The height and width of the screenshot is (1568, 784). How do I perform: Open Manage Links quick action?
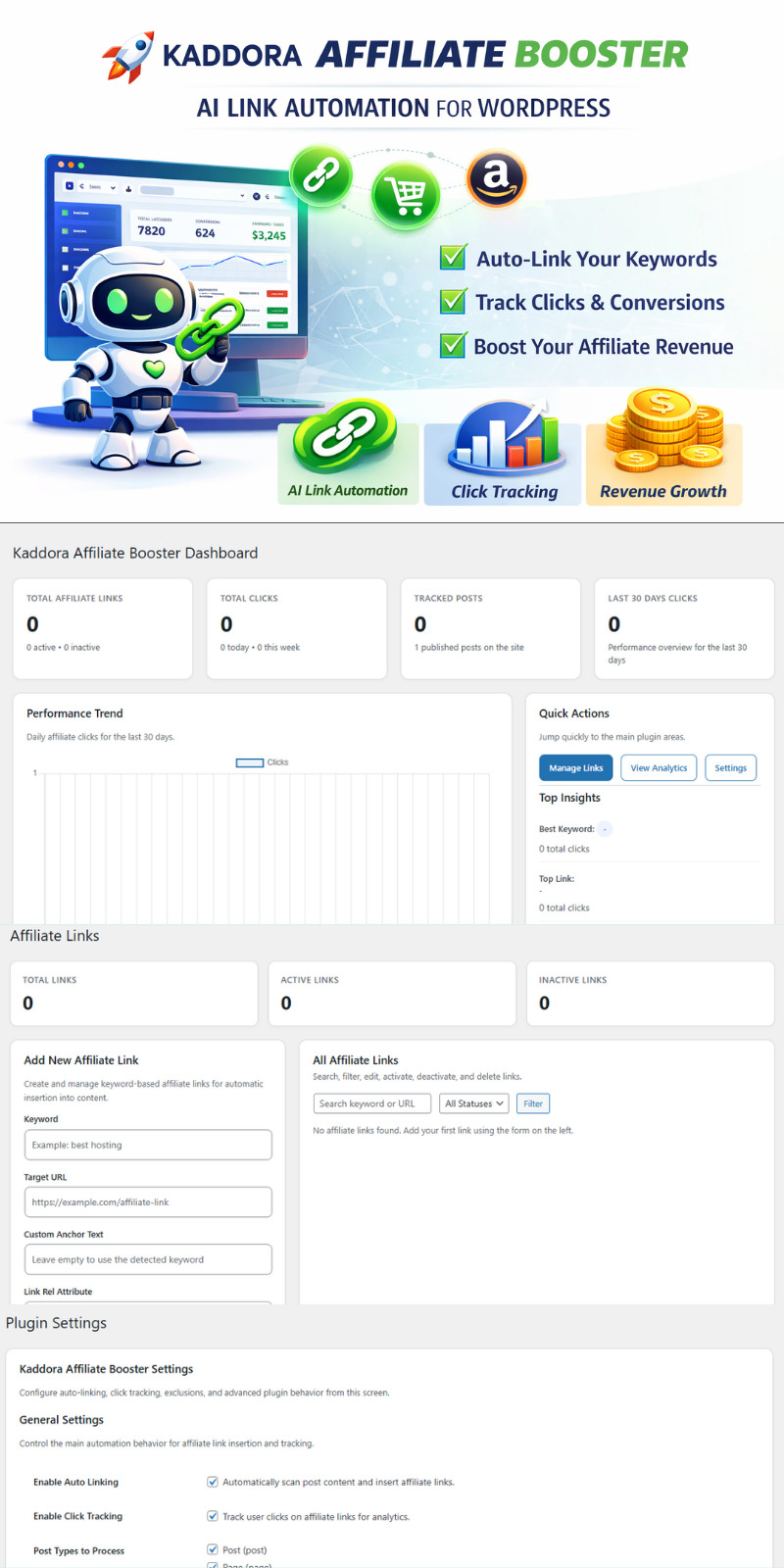tap(576, 768)
